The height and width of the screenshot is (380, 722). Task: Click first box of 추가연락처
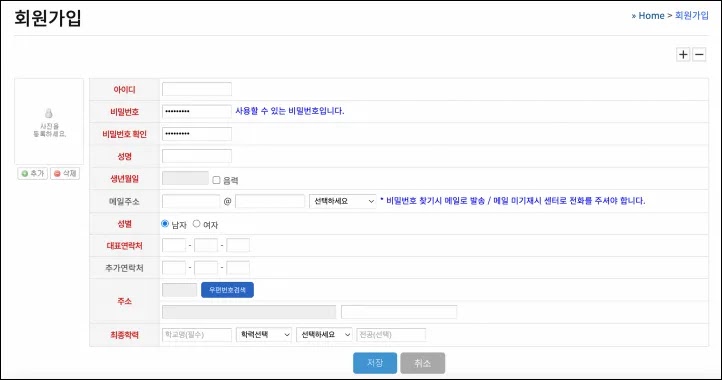[174, 268]
